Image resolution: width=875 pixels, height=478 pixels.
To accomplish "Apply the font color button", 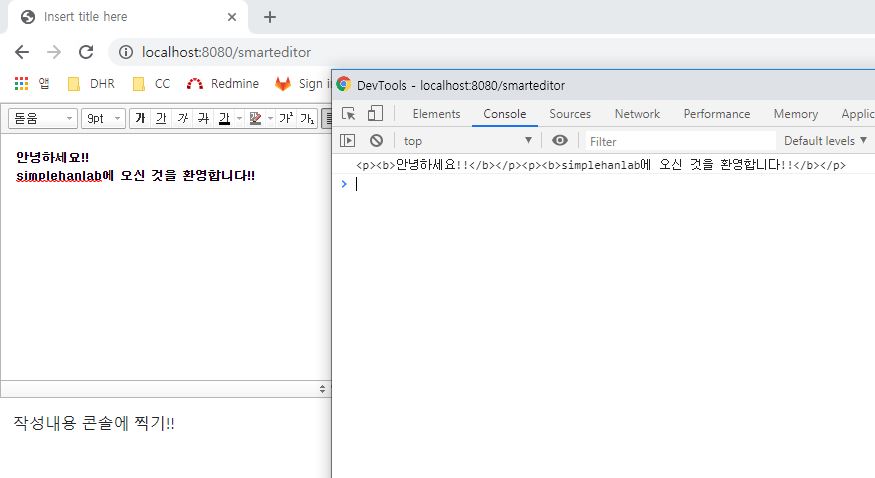I will coord(224,118).
